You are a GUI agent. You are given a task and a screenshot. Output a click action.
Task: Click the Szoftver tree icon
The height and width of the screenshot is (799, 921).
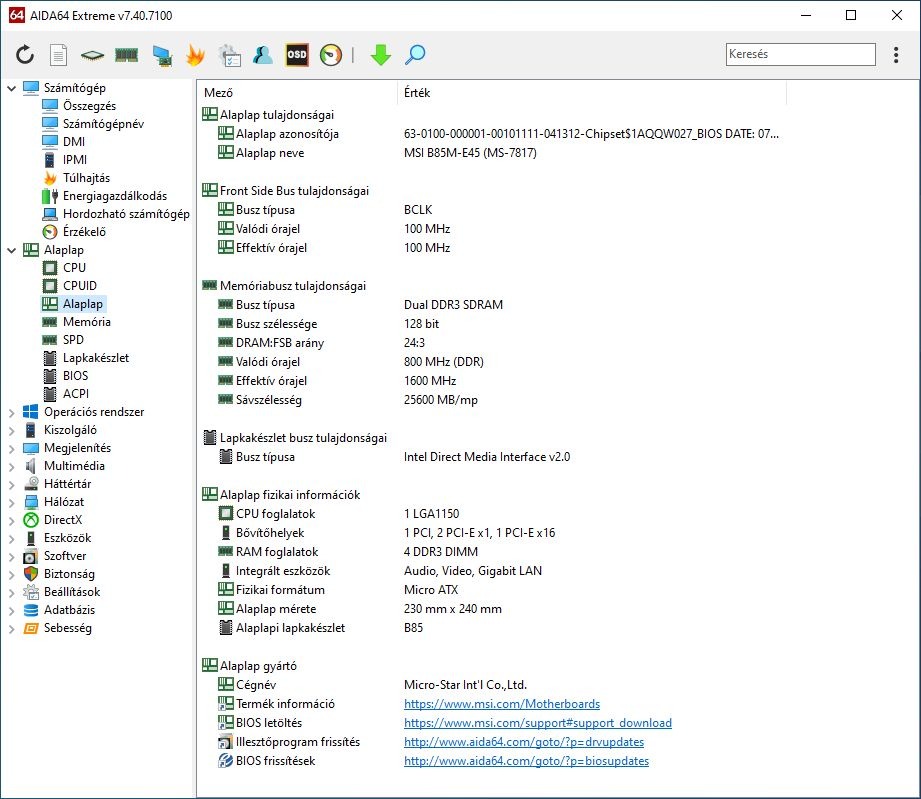31,556
